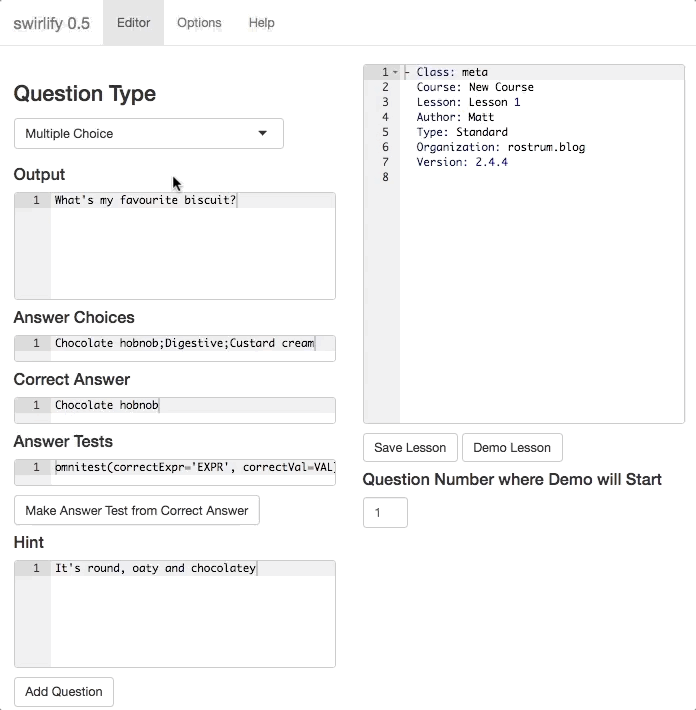Viewport: 696px width, 710px height.
Task: Click the Correct Answer editor field
Action: [175, 410]
